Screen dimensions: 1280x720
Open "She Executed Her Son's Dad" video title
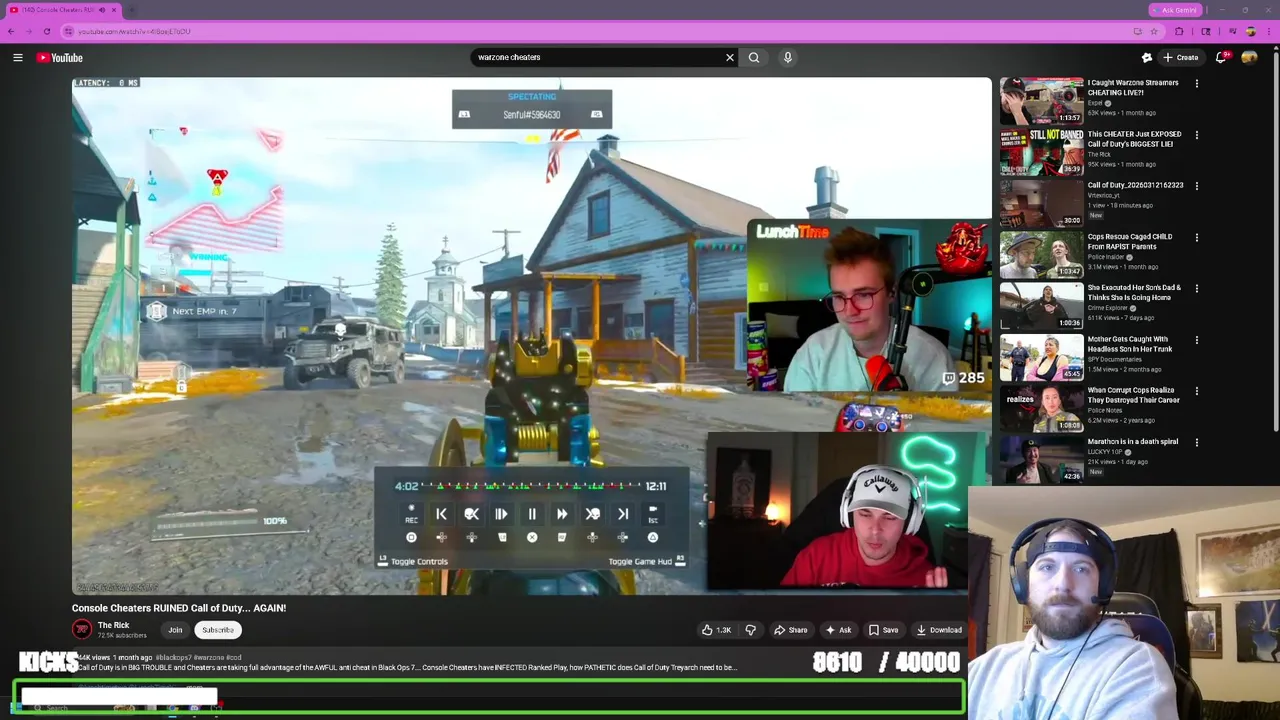[1134, 292]
